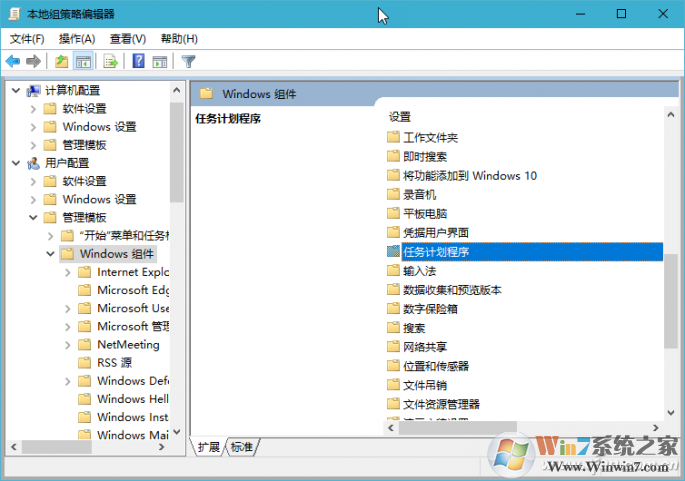Click the 平板电脑 folder icon
685x481 pixels.
click(393, 213)
